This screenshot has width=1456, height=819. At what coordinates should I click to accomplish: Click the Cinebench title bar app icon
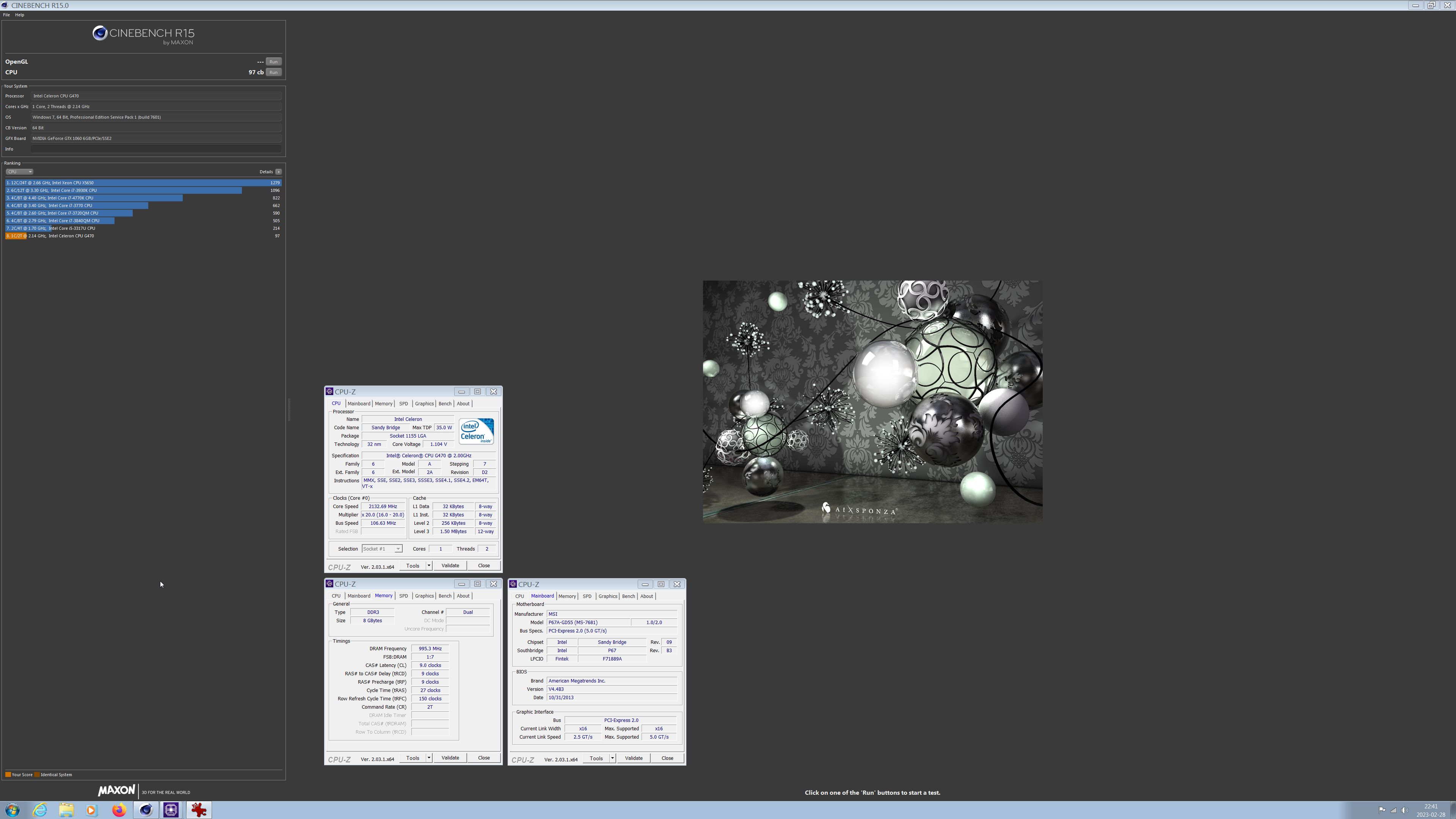click(5, 5)
